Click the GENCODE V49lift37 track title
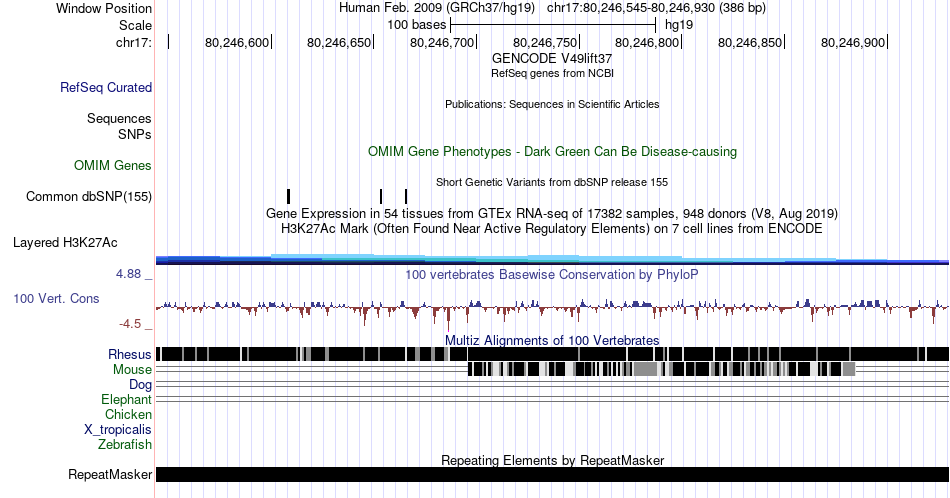This screenshot has height=498, width=950. pyautogui.click(x=552, y=58)
